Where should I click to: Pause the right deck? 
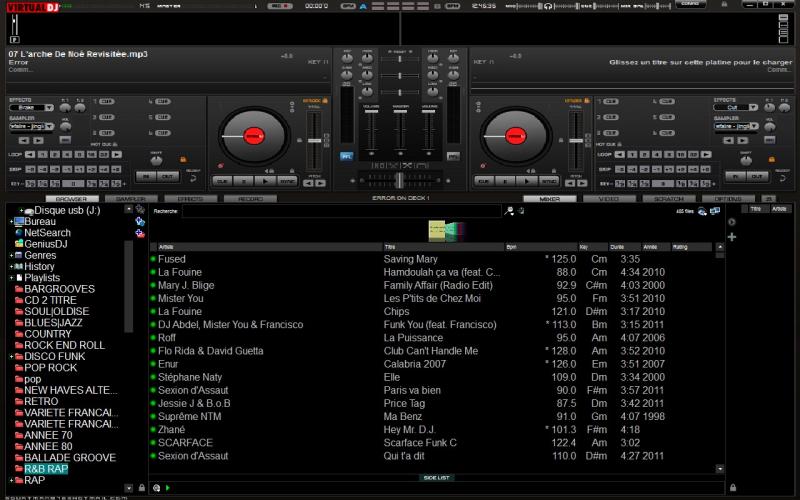pyautogui.click(x=505, y=181)
